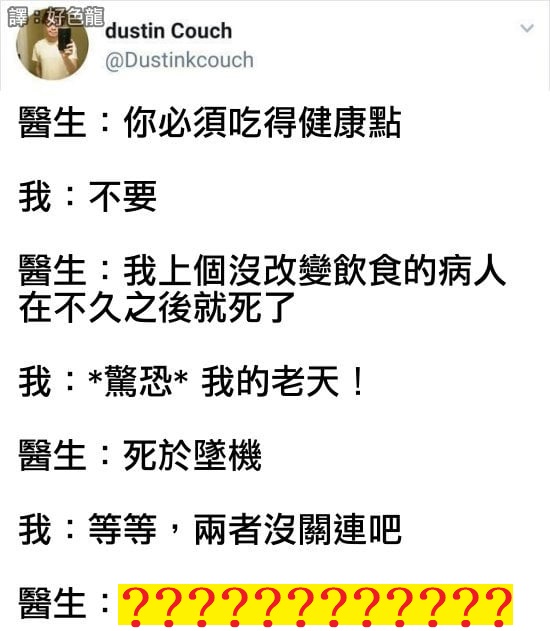Click the "醫生" label before "死於墜機"
The width and height of the screenshot is (550, 631).
click(52, 455)
